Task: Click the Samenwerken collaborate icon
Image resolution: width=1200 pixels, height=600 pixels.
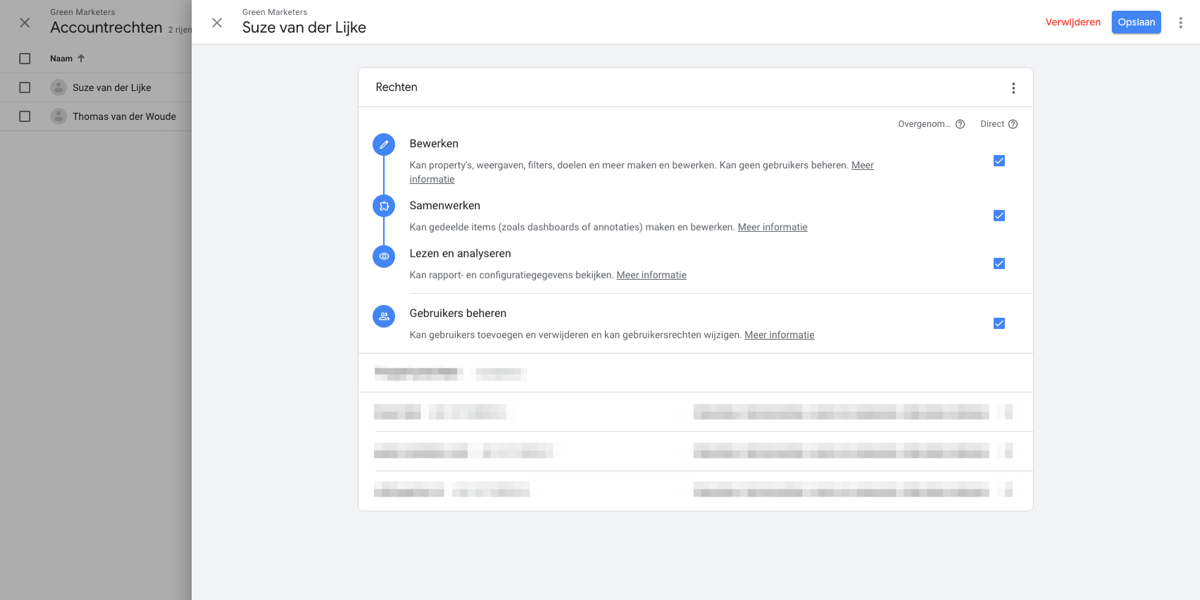Action: (x=383, y=206)
